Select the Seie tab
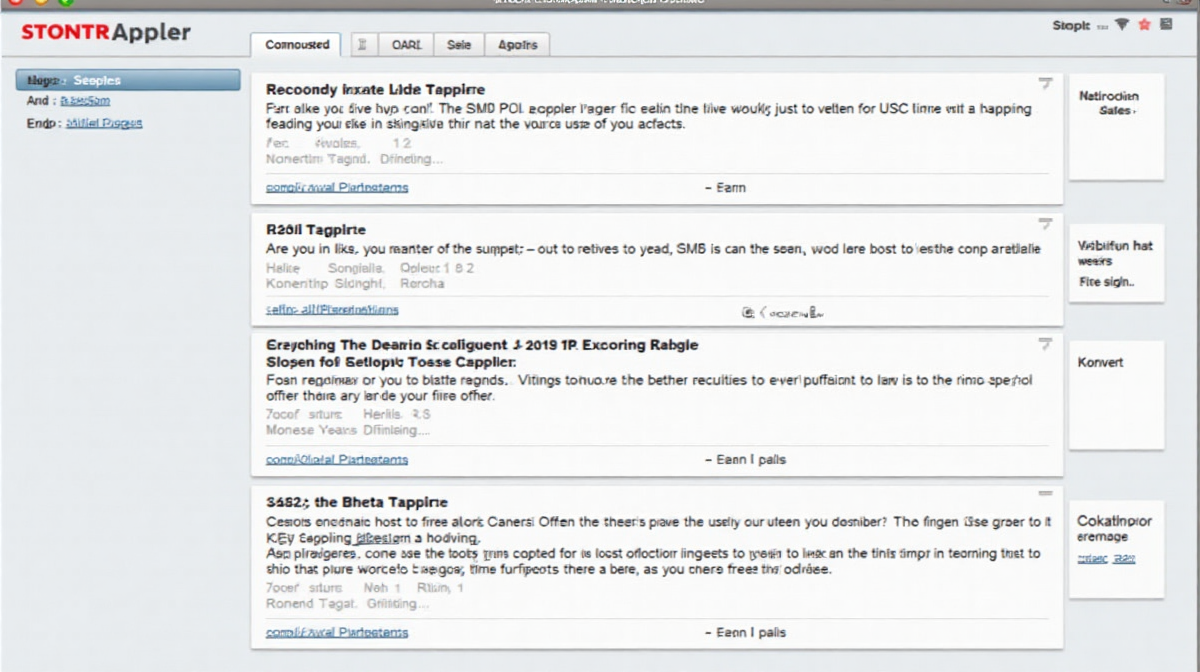1200x672 pixels. tap(459, 45)
